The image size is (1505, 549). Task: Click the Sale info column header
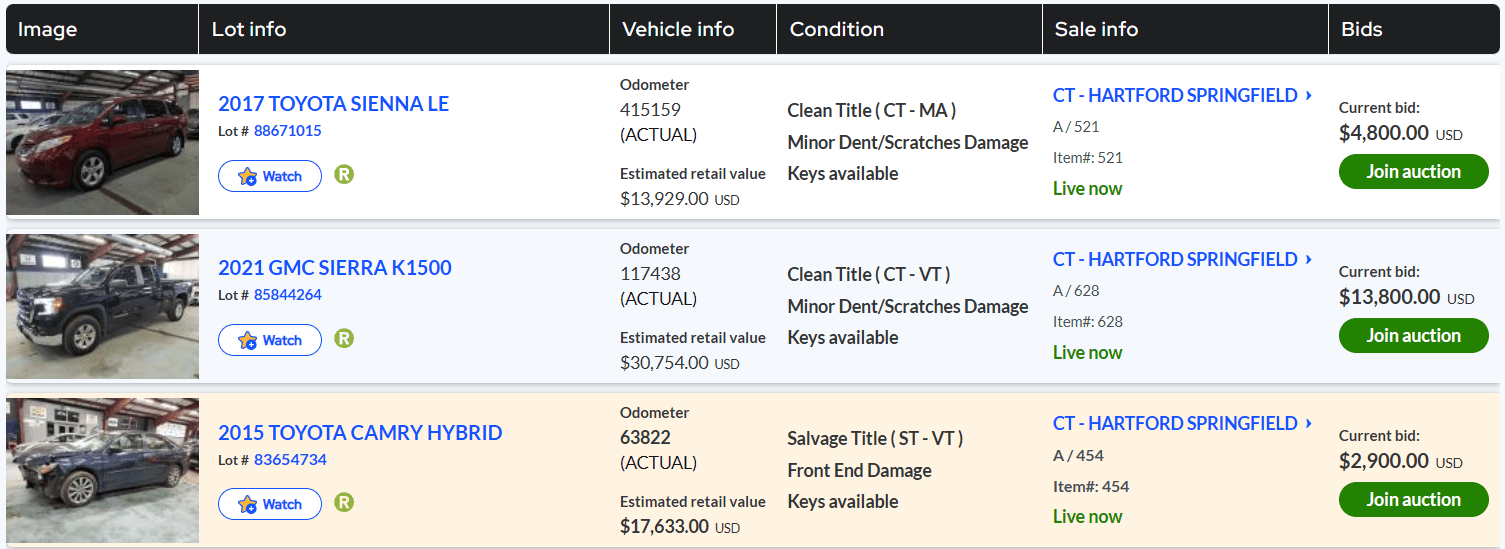click(x=1096, y=30)
